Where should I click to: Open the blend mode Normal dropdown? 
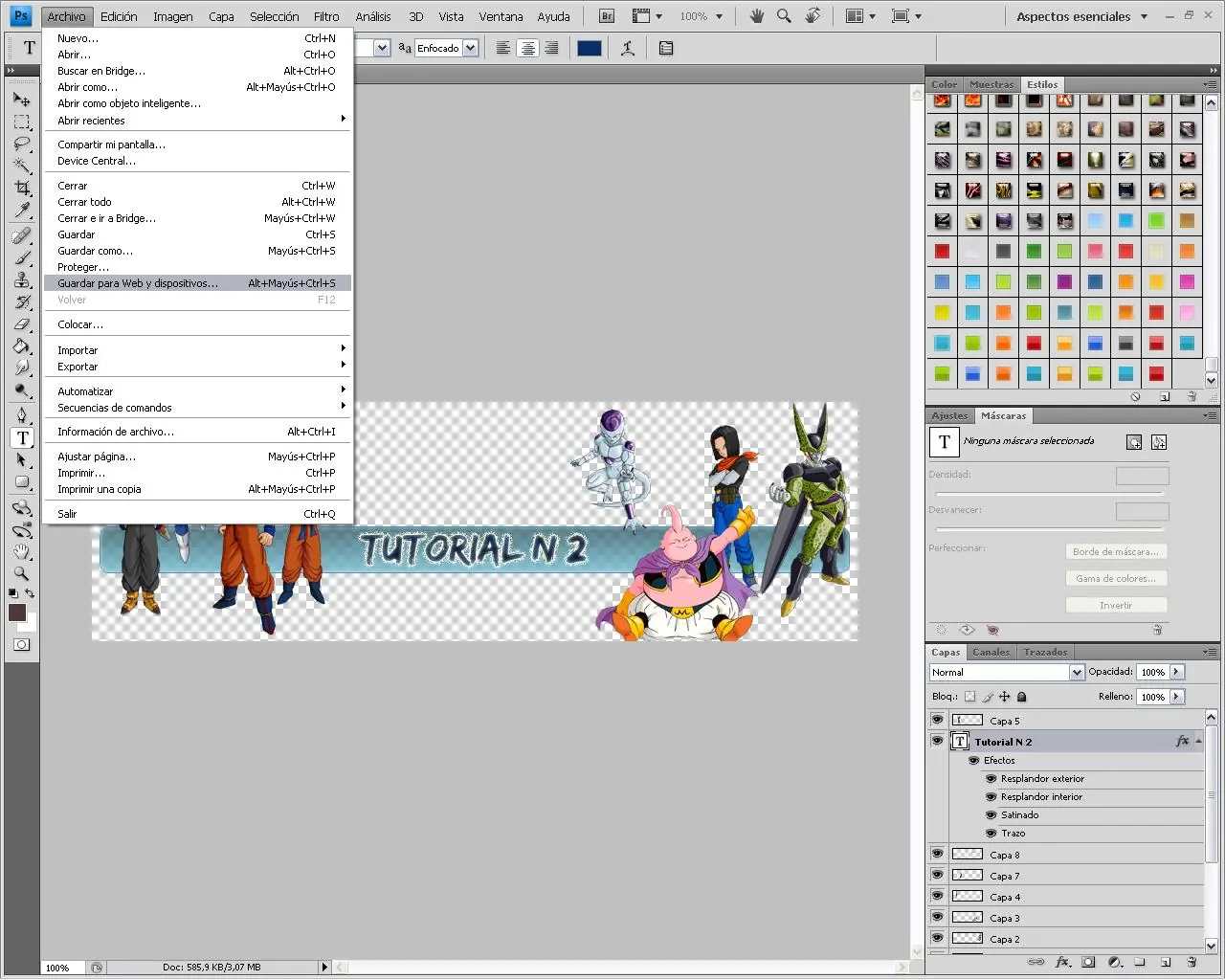click(x=1077, y=672)
